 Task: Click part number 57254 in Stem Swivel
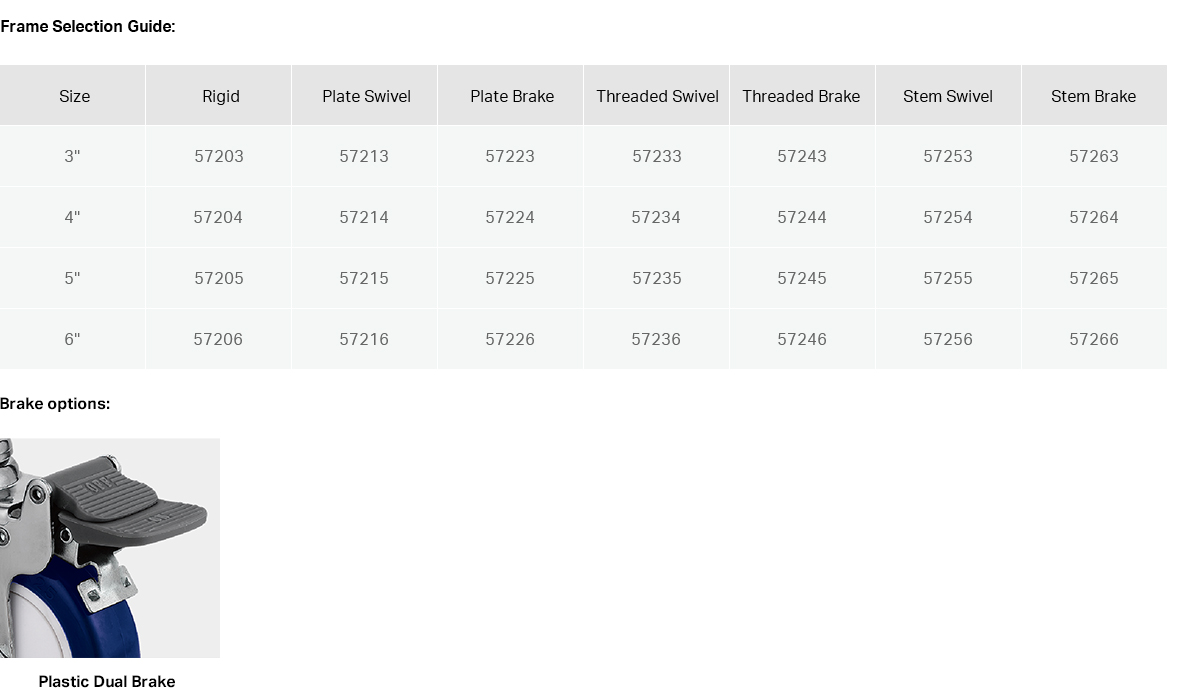pos(948,217)
